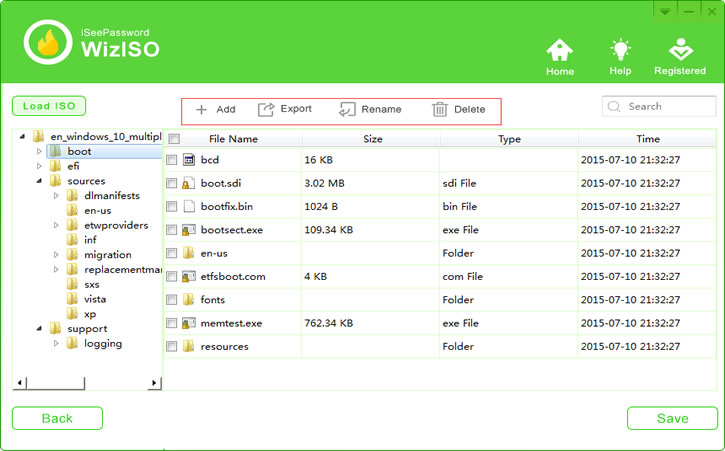Click the etfsboot.com file icon
The image size is (725, 451).
pos(189,277)
